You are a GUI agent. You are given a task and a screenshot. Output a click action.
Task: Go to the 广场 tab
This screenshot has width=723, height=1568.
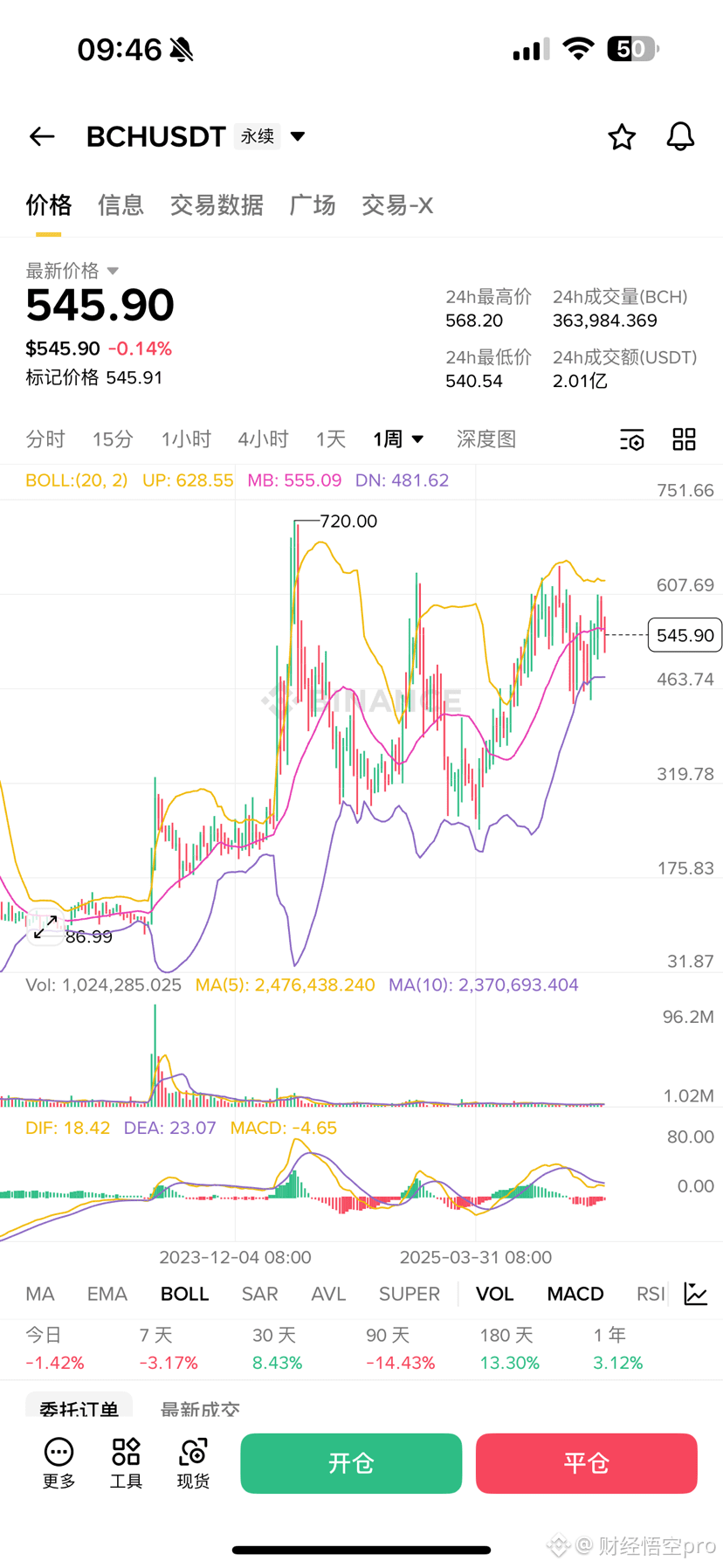[x=313, y=205]
